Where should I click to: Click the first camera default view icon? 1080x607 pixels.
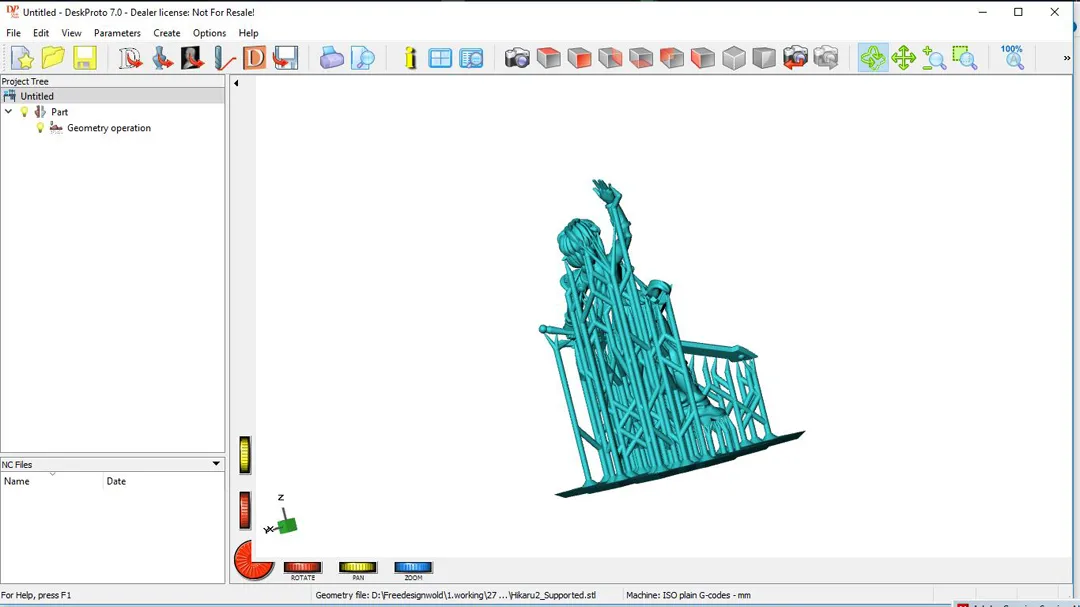point(517,58)
